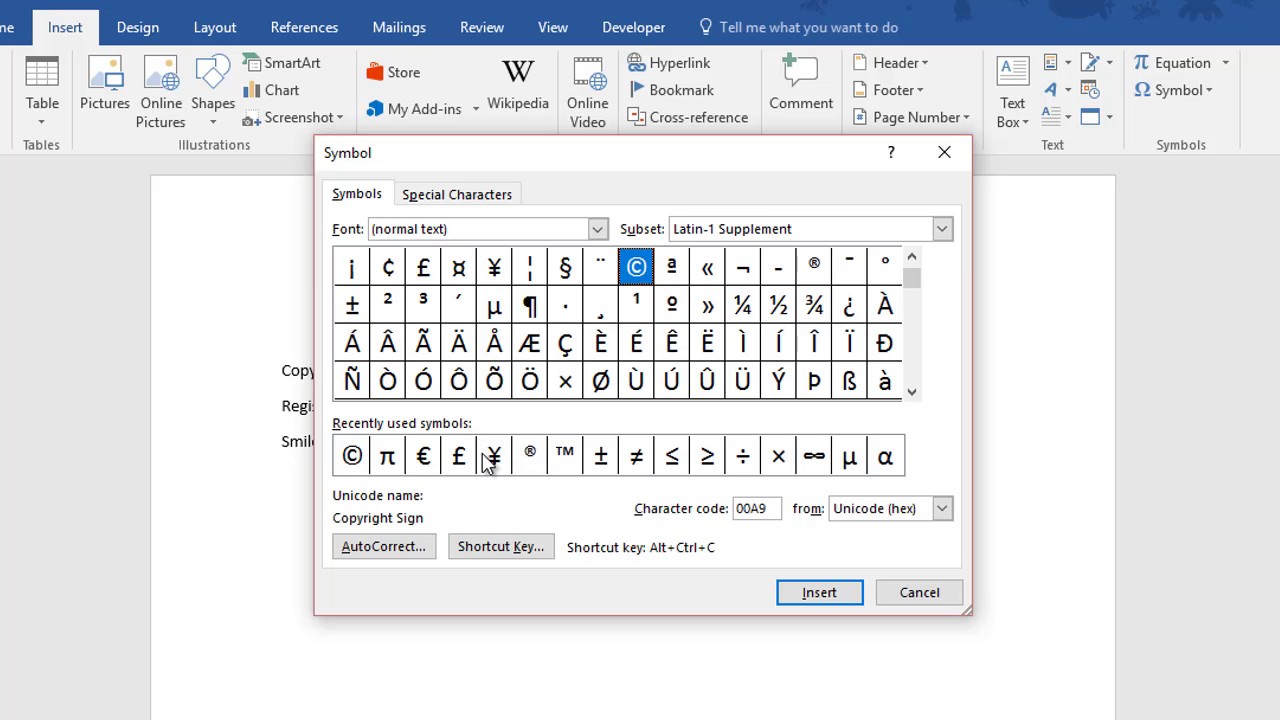The height and width of the screenshot is (720, 1280).
Task: Choose the Ø character in the grid
Action: click(x=601, y=381)
